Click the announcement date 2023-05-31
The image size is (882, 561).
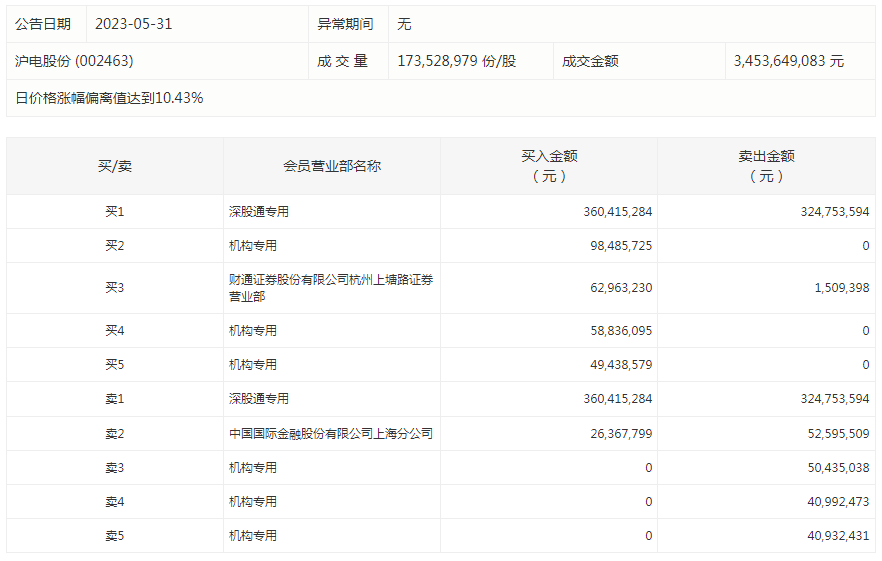coord(134,23)
